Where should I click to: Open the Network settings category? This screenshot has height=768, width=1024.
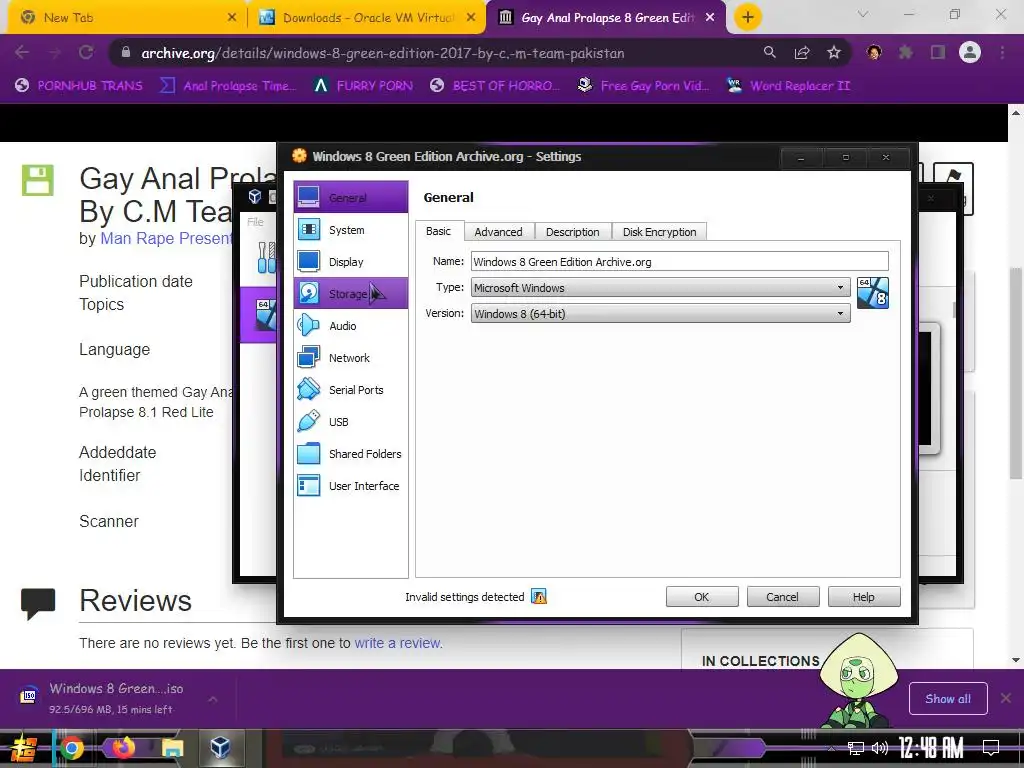351,358
